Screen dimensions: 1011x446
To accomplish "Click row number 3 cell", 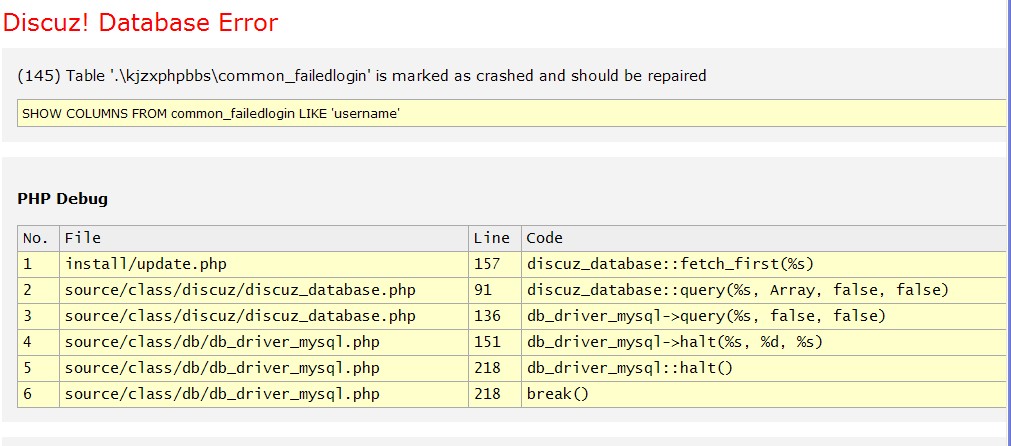I will (x=39, y=316).
